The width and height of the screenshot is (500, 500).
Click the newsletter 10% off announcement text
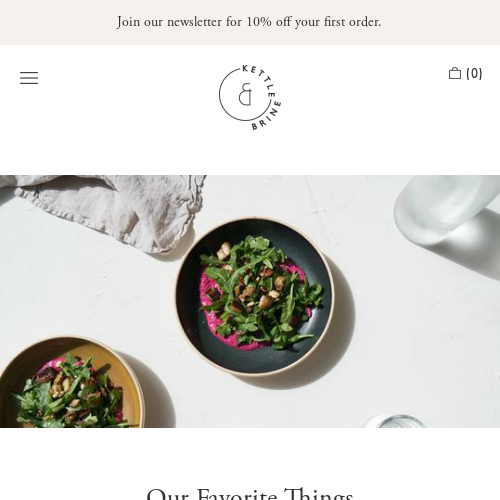[x=249, y=22]
